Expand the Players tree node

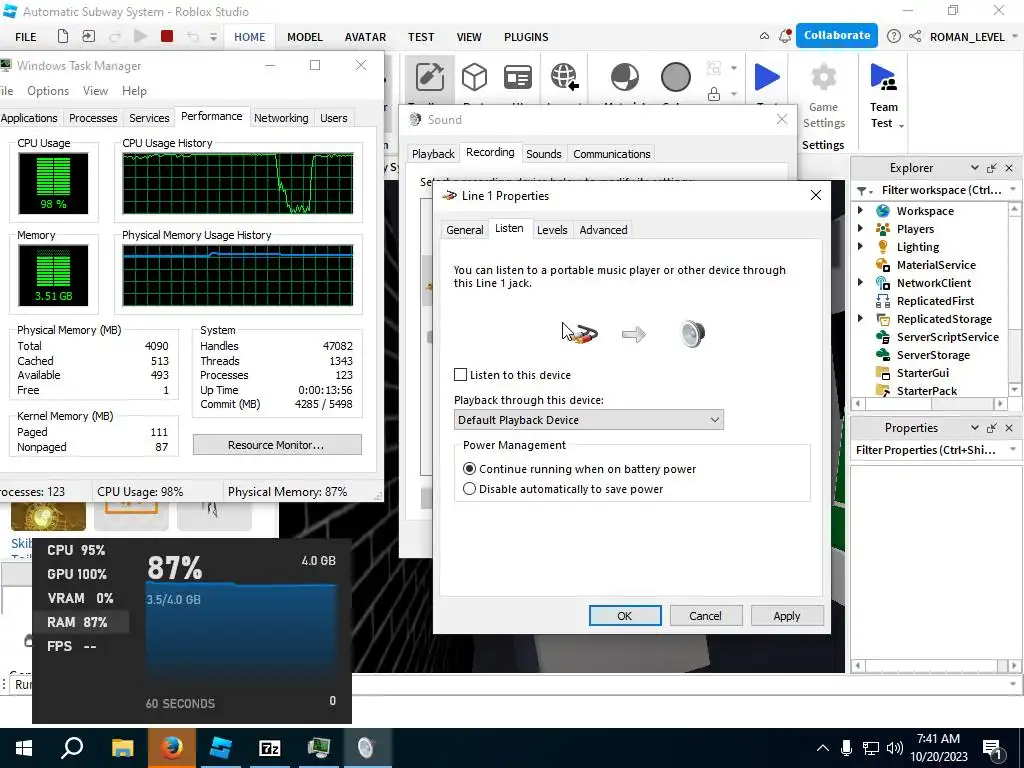(860, 229)
